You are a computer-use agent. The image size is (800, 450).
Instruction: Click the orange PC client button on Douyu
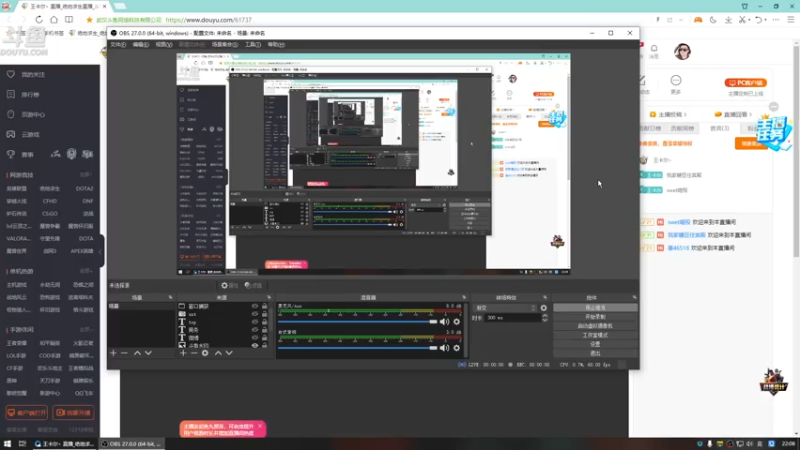745,83
